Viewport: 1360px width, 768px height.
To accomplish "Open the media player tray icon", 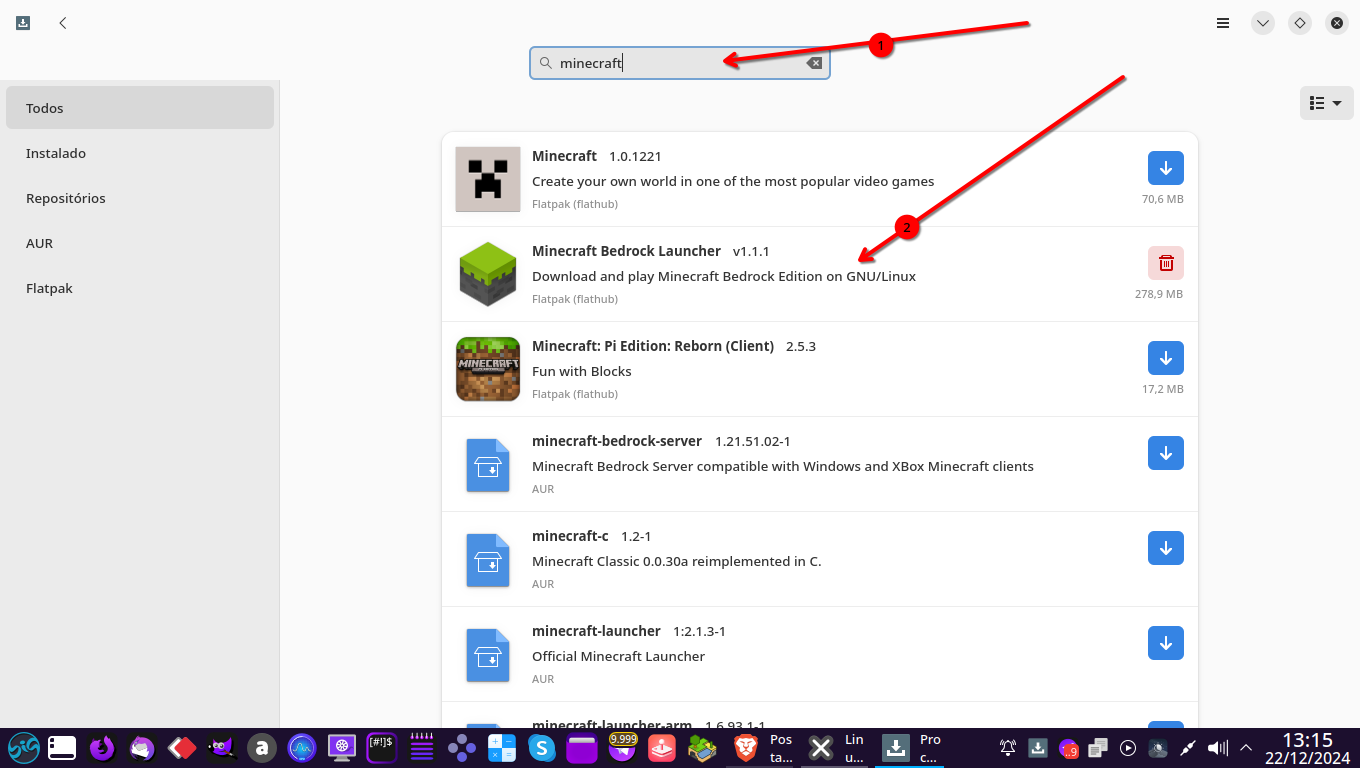I will pyautogui.click(x=1128, y=747).
